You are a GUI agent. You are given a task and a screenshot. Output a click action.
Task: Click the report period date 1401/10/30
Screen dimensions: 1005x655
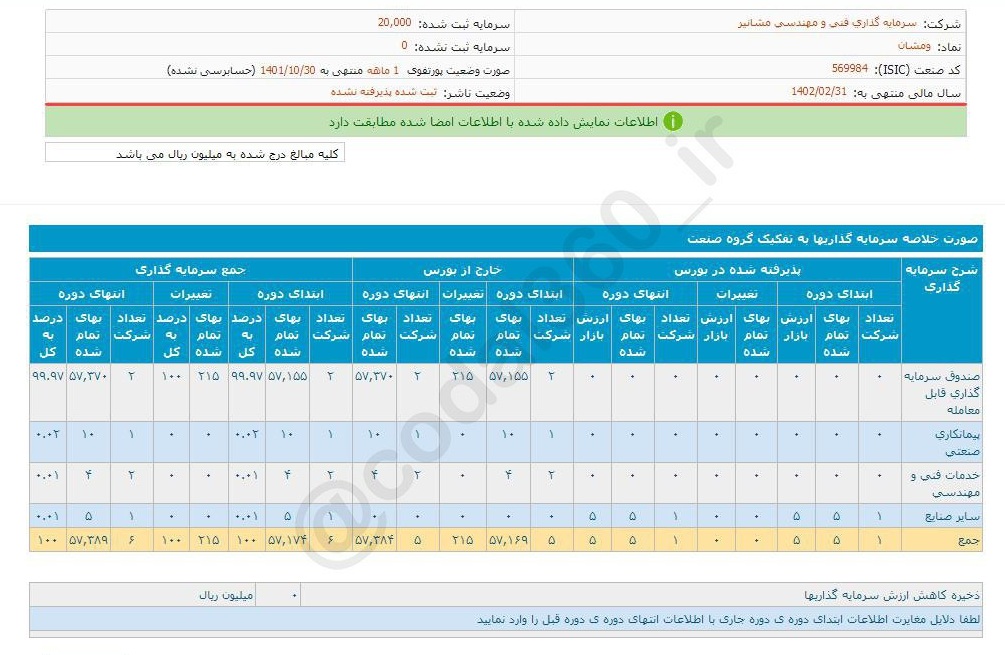pos(288,69)
